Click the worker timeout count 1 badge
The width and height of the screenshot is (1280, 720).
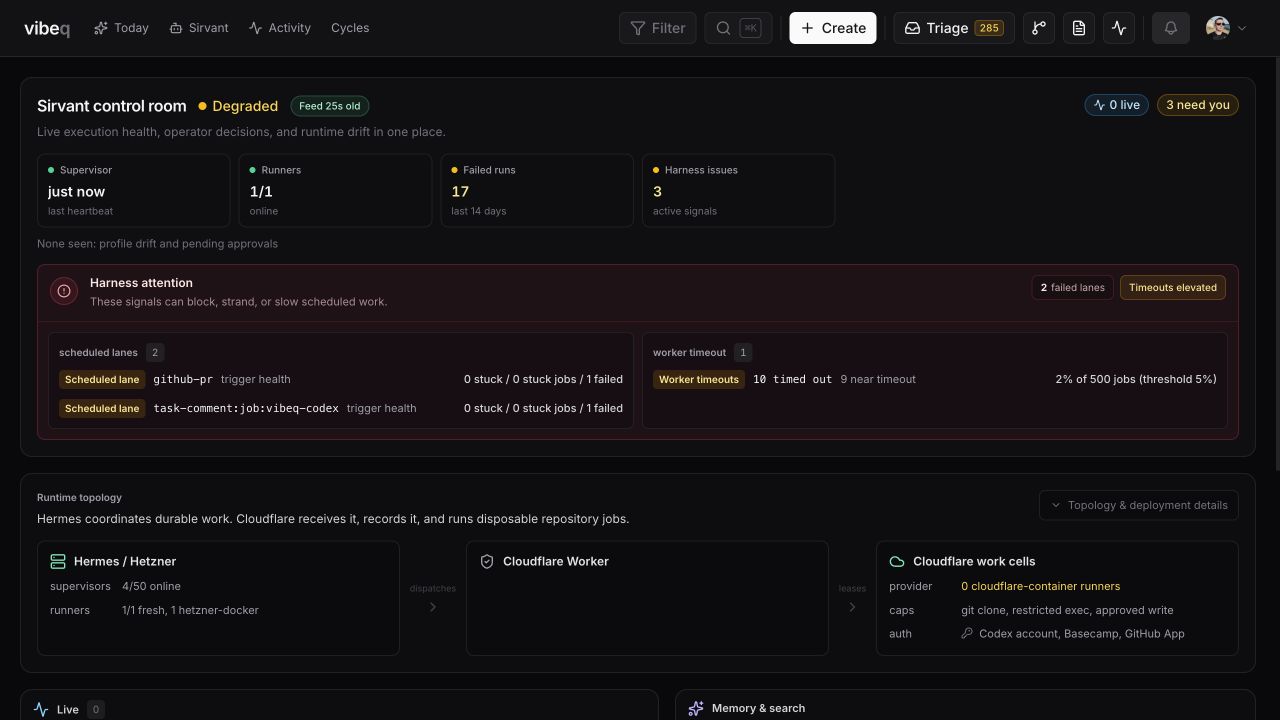point(742,352)
